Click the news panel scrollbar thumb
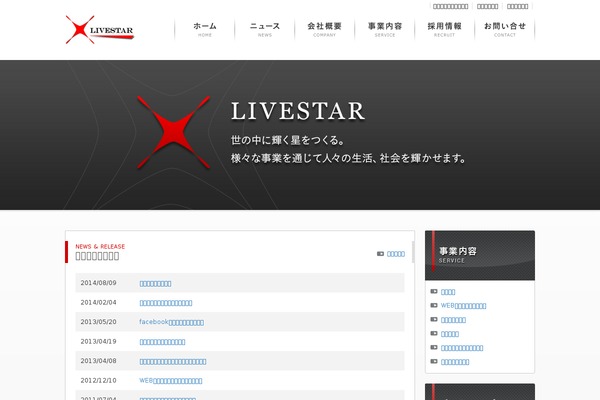 click(x=413, y=252)
